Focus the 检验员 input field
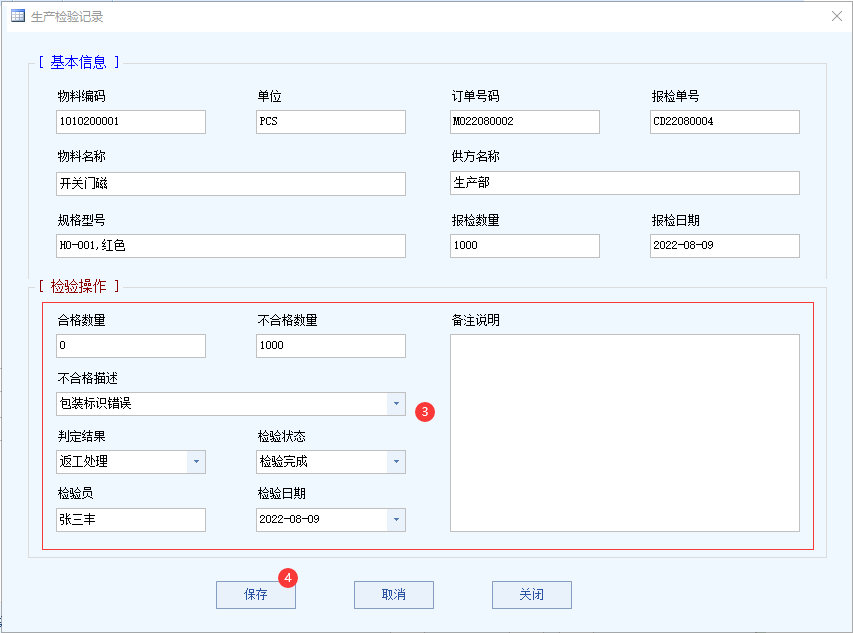 coord(131,520)
